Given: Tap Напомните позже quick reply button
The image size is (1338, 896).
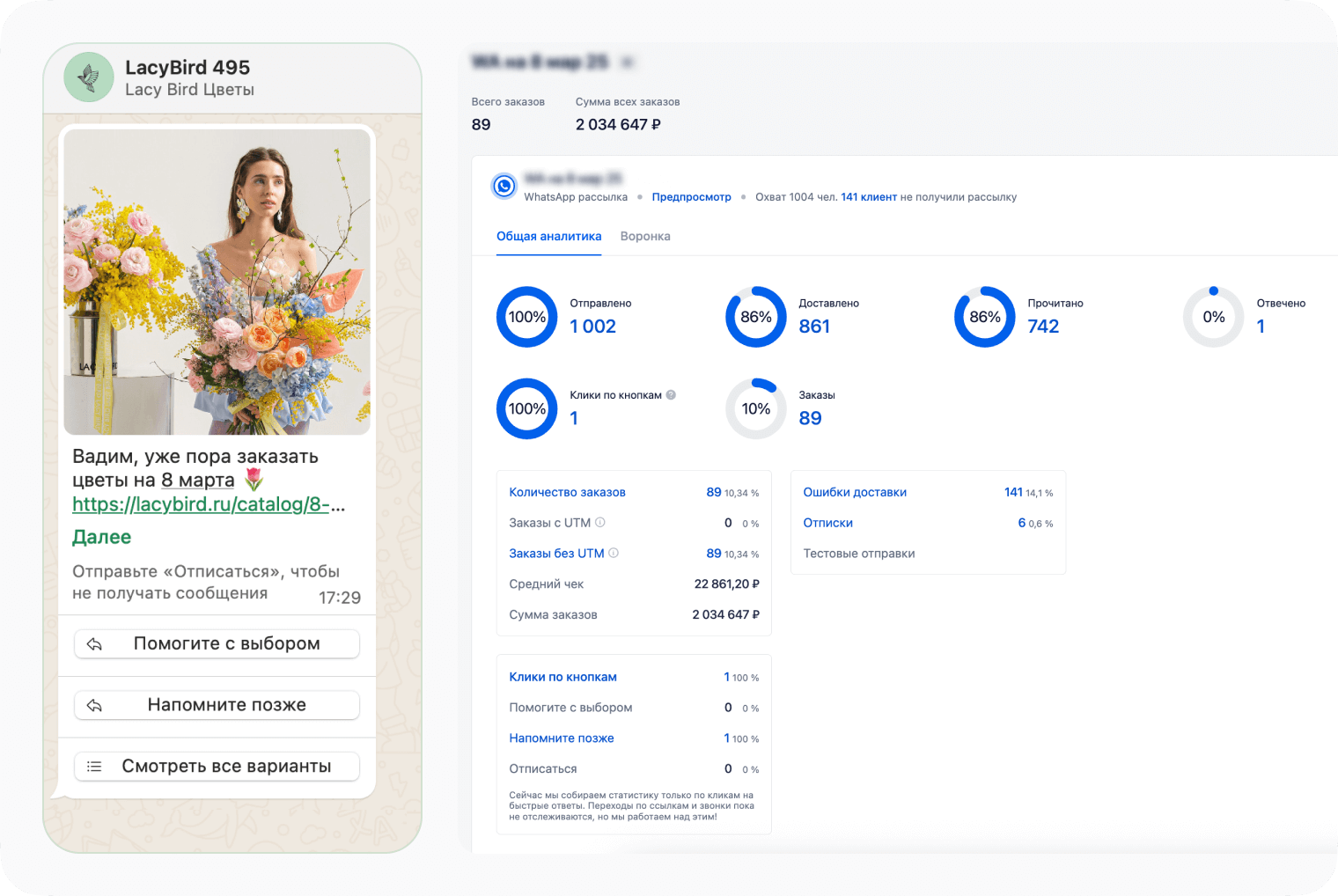Looking at the screenshot, I should pyautogui.click(x=217, y=705).
